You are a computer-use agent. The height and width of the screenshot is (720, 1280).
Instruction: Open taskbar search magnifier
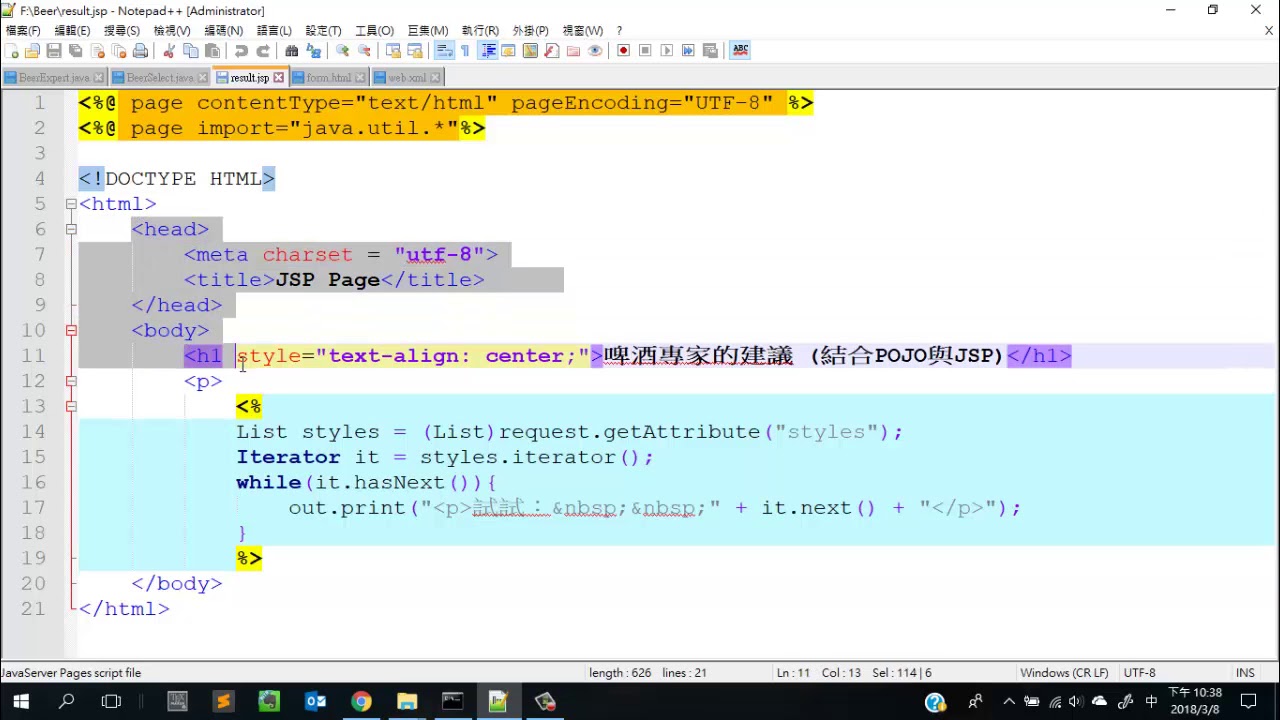pyautogui.click(x=67, y=701)
